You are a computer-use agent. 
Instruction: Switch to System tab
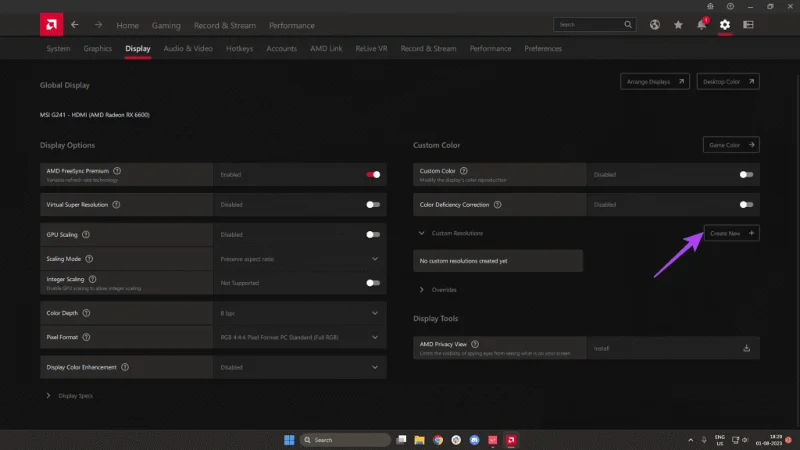click(x=58, y=48)
